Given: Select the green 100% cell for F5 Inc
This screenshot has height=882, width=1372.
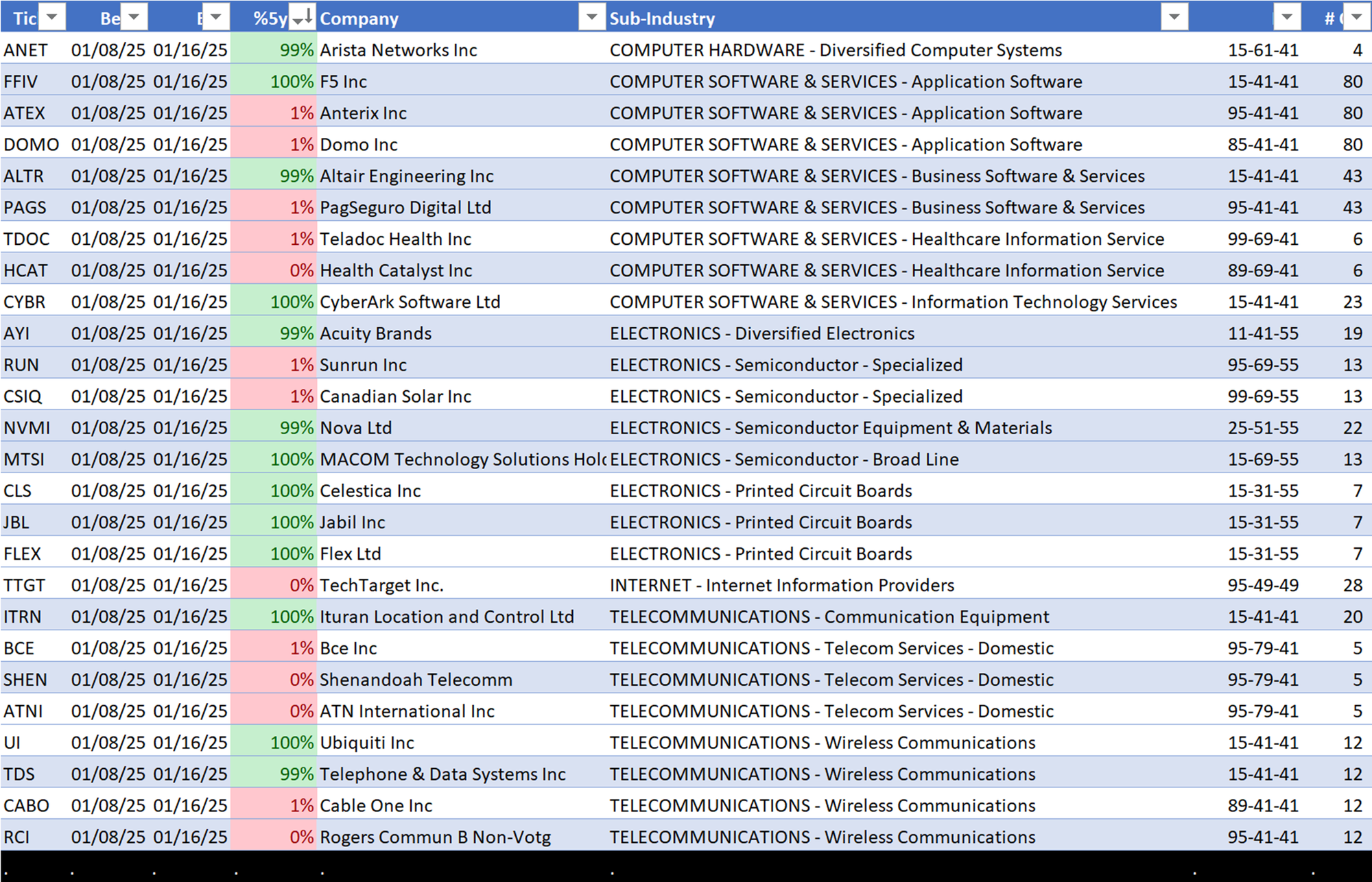Looking at the screenshot, I should [274, 82].
